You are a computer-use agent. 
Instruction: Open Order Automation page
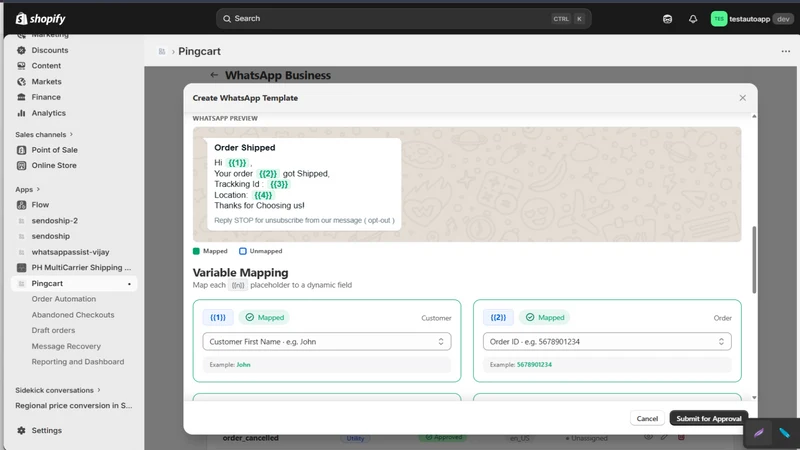point(64,299)
